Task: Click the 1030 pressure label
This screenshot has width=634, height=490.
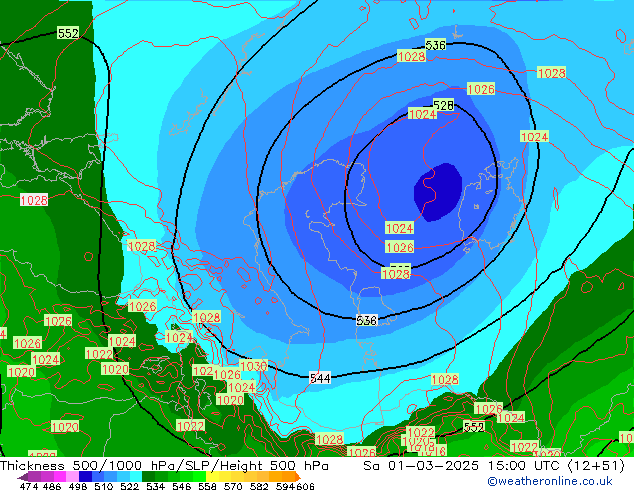Action: [x=254, y=366]
